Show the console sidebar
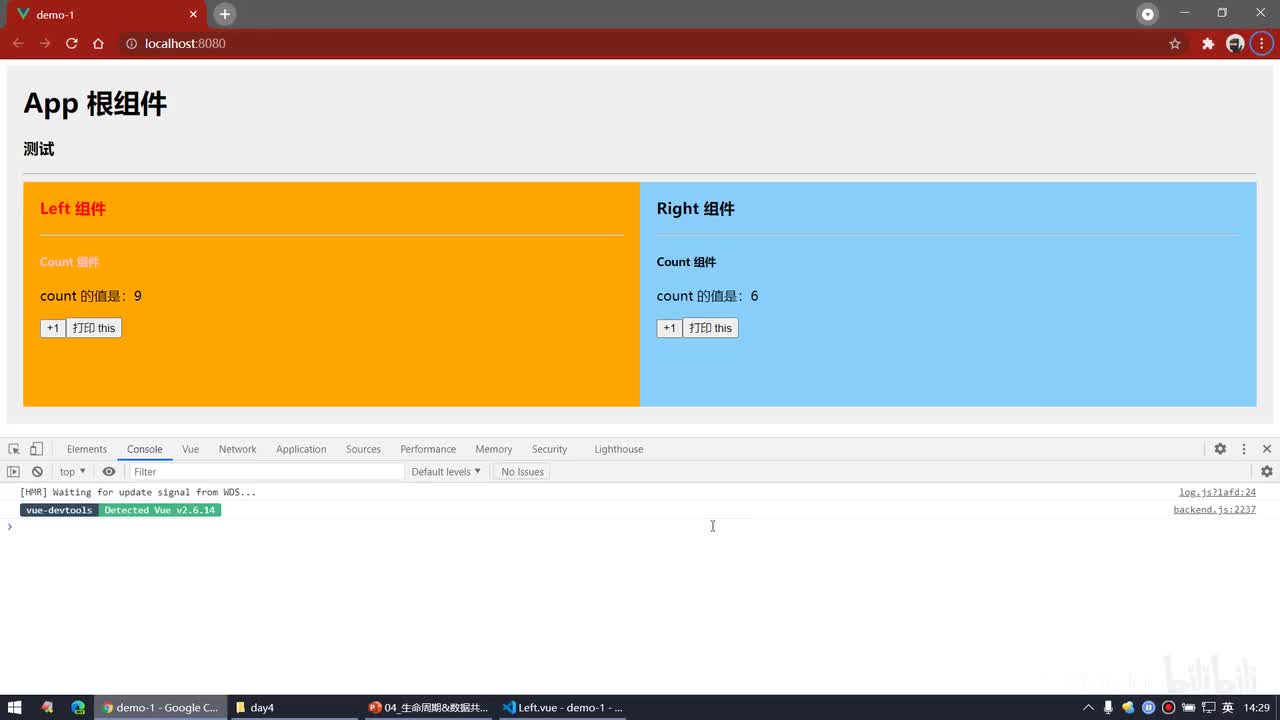1280x720 pixels. pos(13,472)
